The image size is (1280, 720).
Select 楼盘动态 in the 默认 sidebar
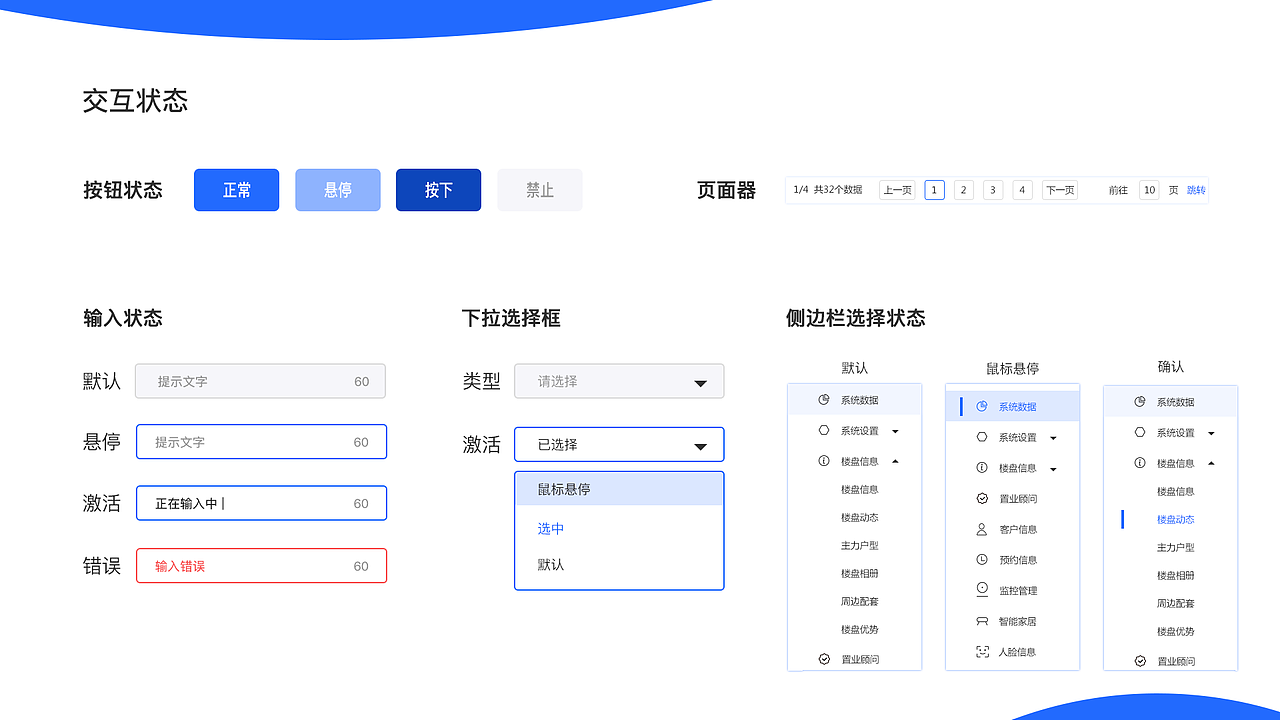[860, 518]
